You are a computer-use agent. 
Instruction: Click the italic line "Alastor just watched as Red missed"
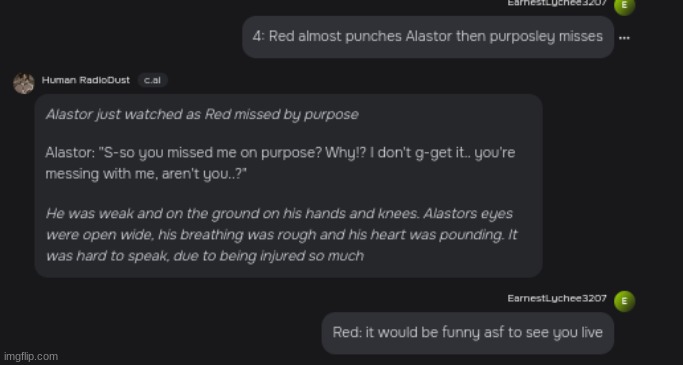click(x=202, y=115)
